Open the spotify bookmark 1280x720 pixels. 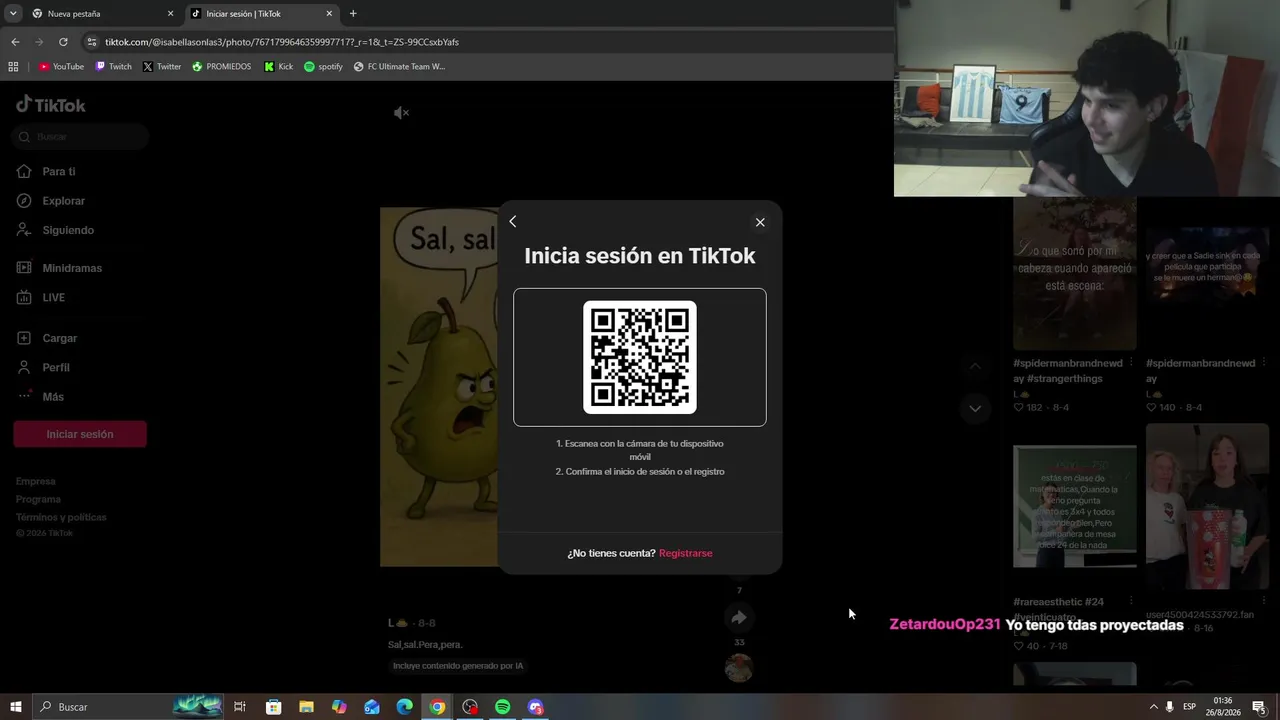coord(323,67)
